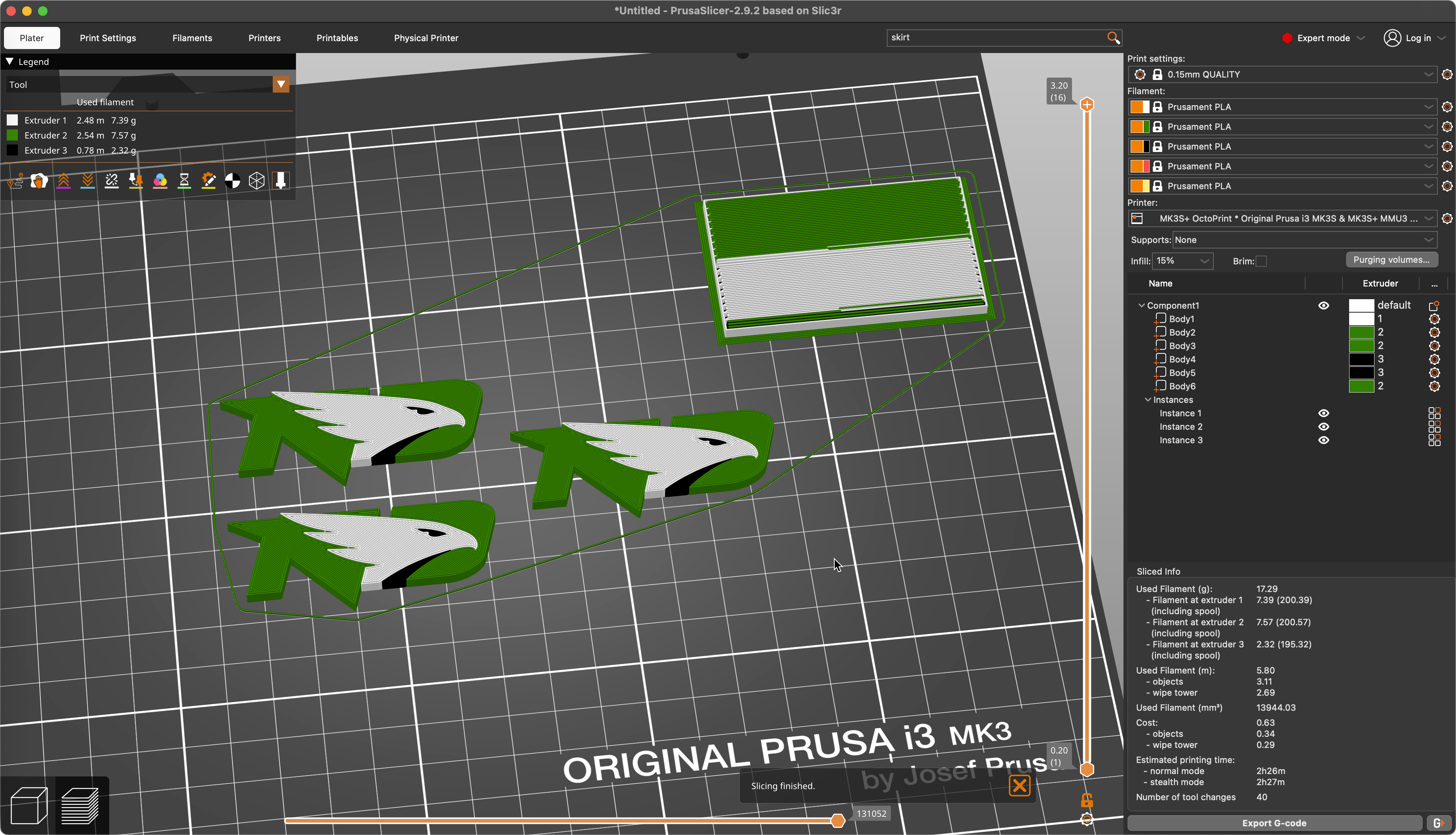Hide Instance 2 with the eye icon
Viewport: 1456px width, 835px height.
tap(1323, 427)
